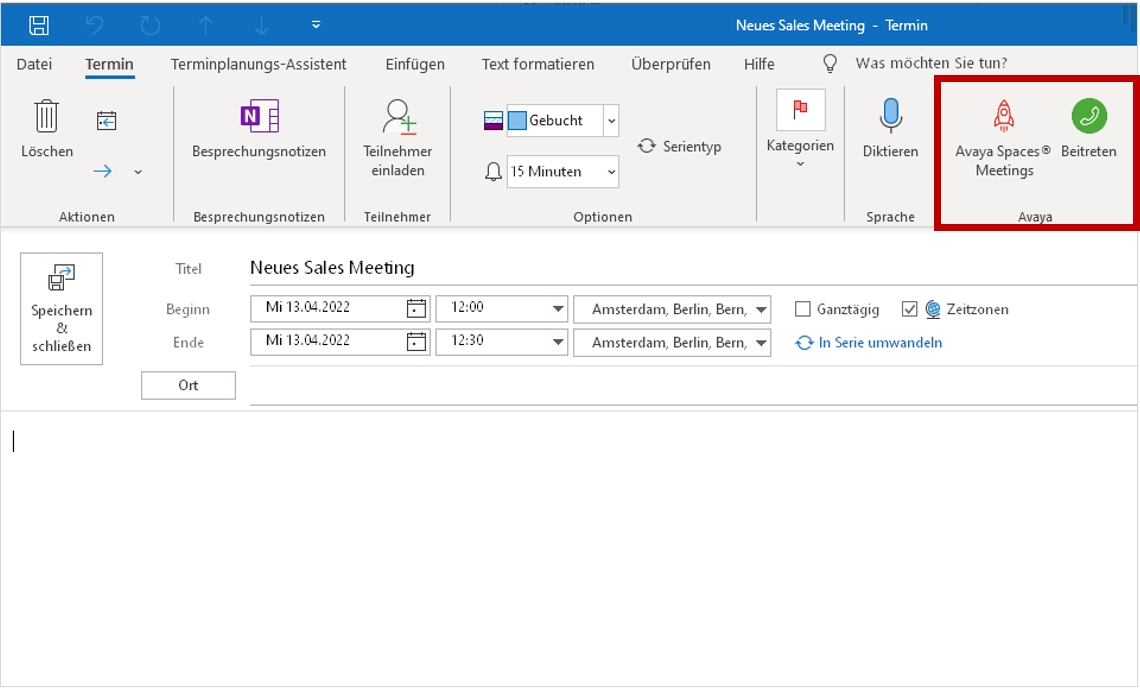Image resolution: width=1140 pixels, height=690 pixels.
Task: Open the Beginn date picker calendar icon
Action: (416, 308)
